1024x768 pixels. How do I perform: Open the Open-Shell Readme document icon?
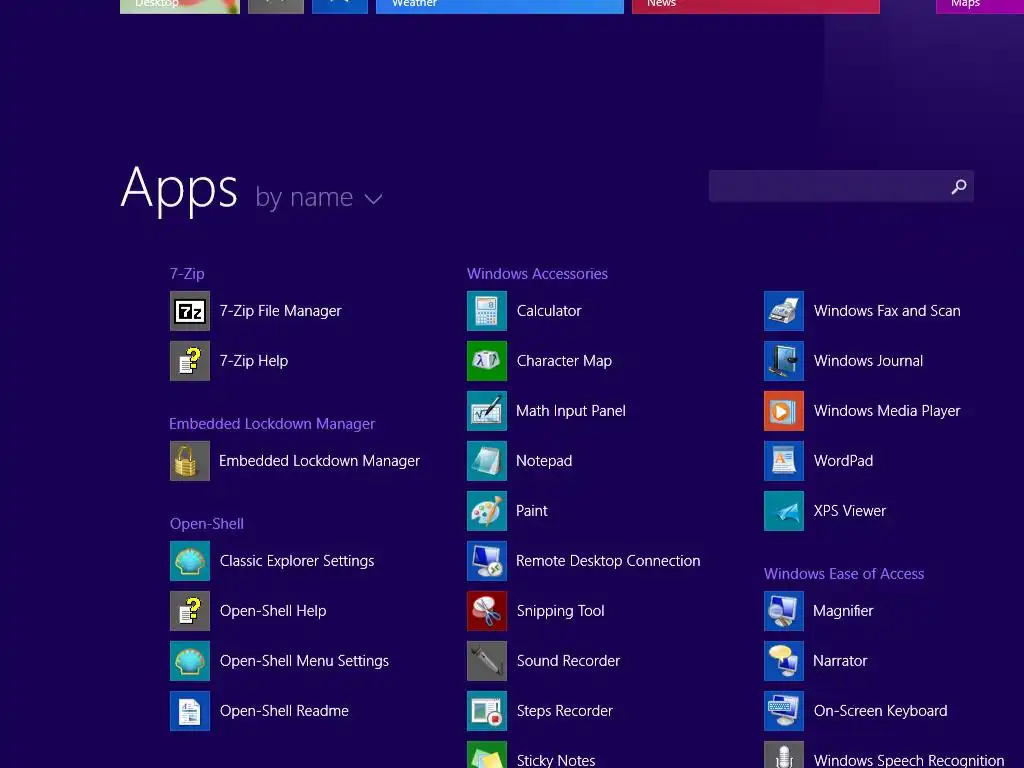point(190,711)
